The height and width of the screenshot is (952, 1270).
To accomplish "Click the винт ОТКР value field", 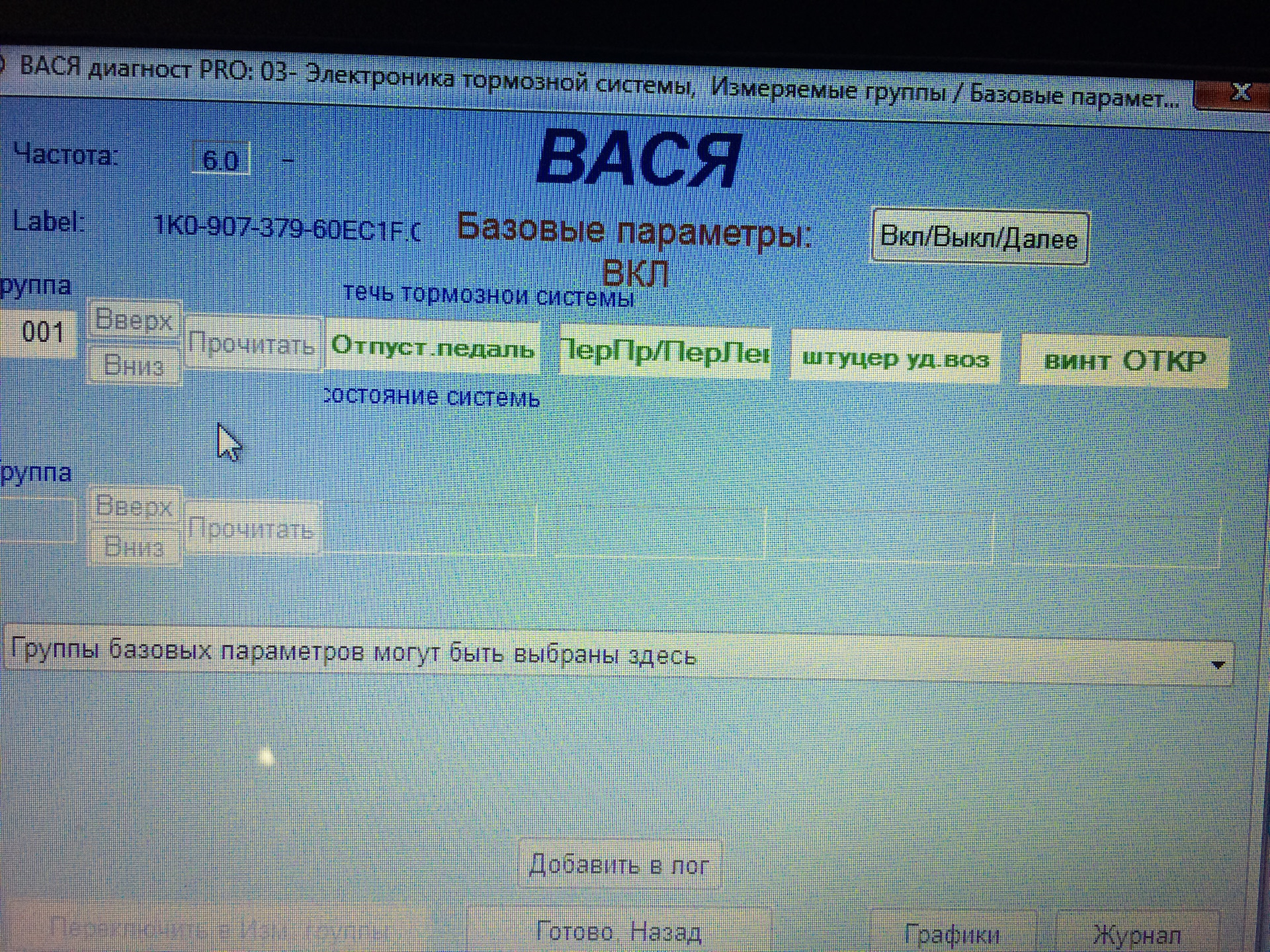I will click(1124, 361).
